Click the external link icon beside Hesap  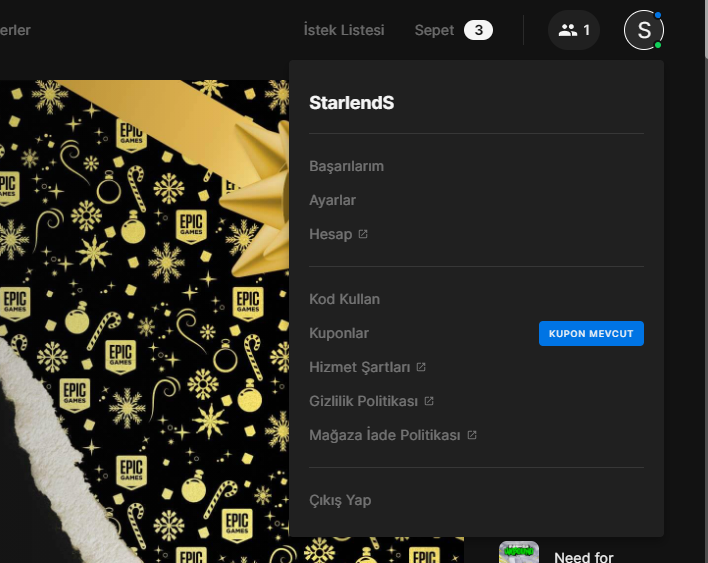[x=363, y=234]
